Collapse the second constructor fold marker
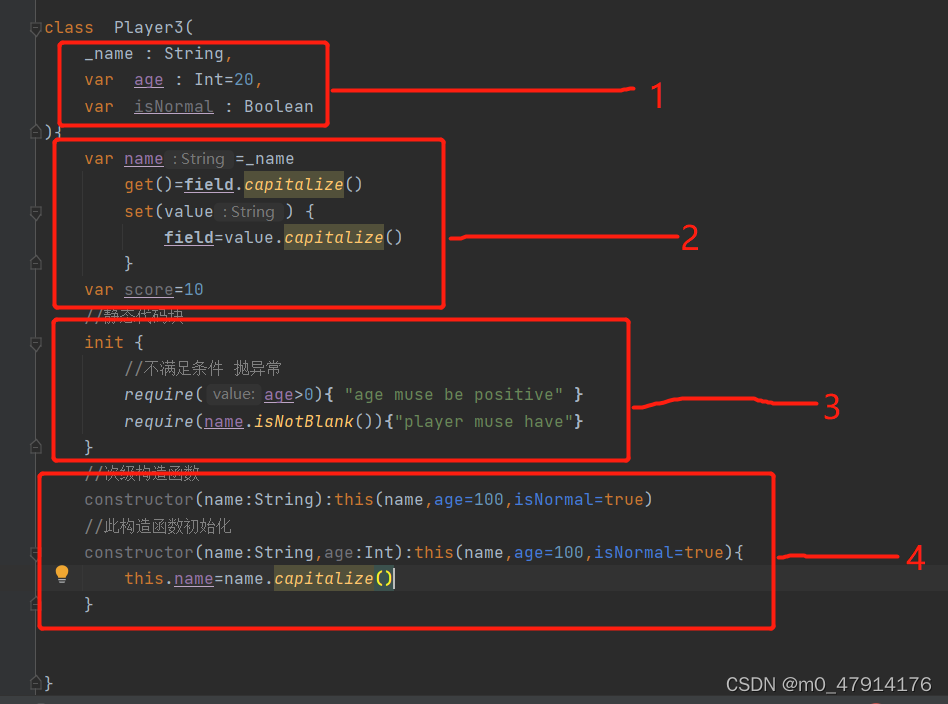This screenshot has width=948, height=704. point(36,553)
